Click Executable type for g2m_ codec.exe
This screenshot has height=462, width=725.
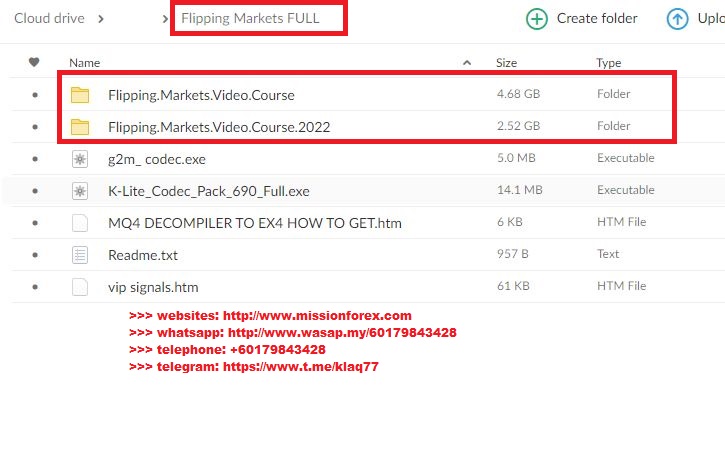pos(626,158)
